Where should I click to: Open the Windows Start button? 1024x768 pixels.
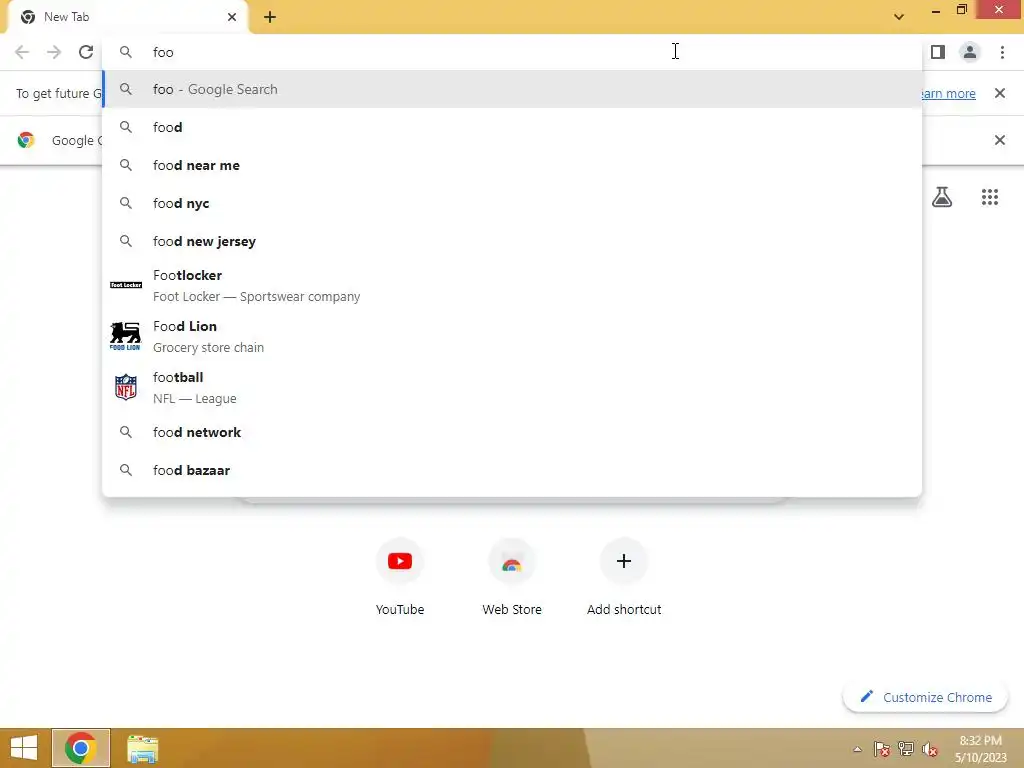24,748
